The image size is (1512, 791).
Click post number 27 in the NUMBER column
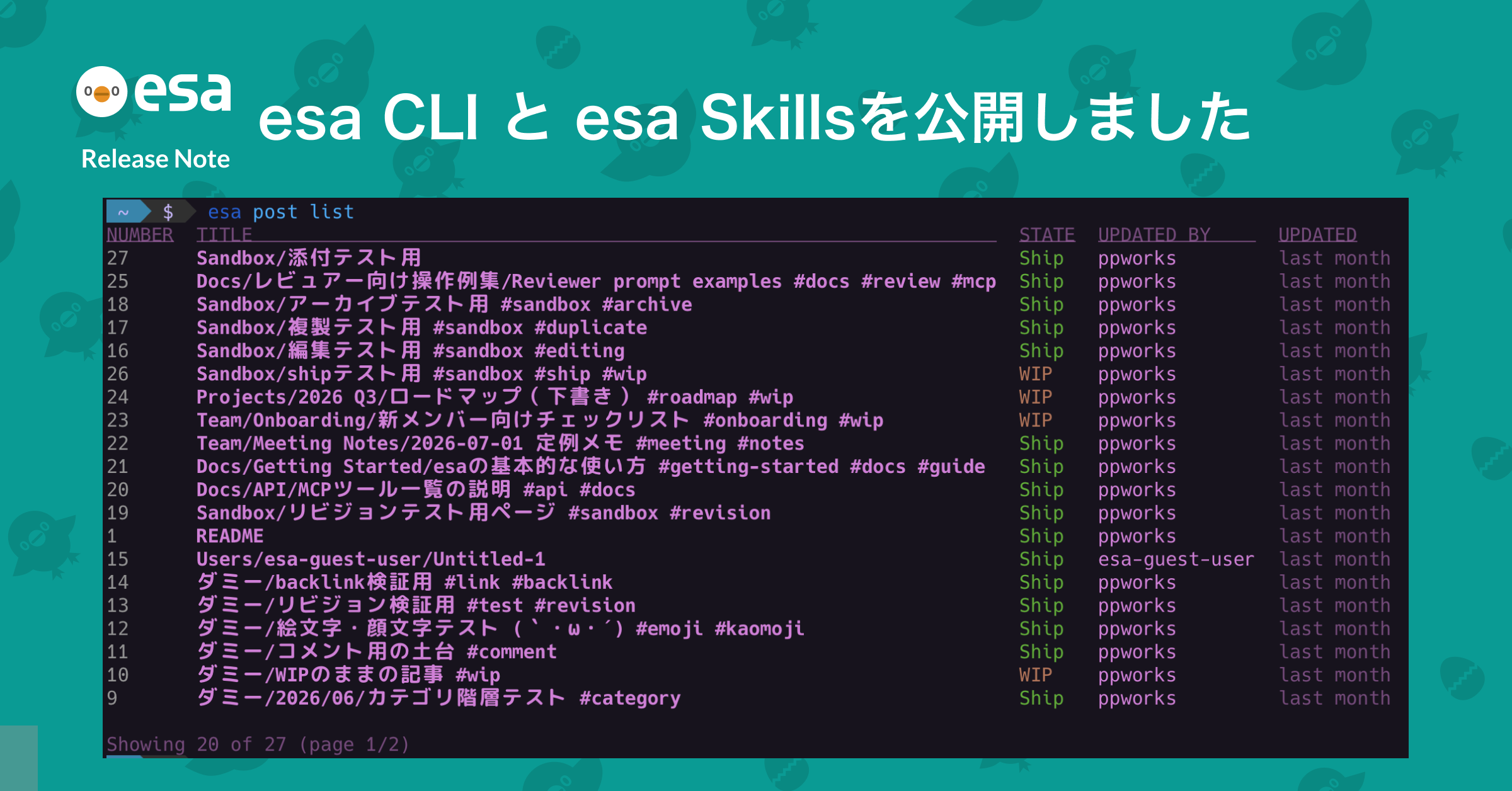(118, 258)
